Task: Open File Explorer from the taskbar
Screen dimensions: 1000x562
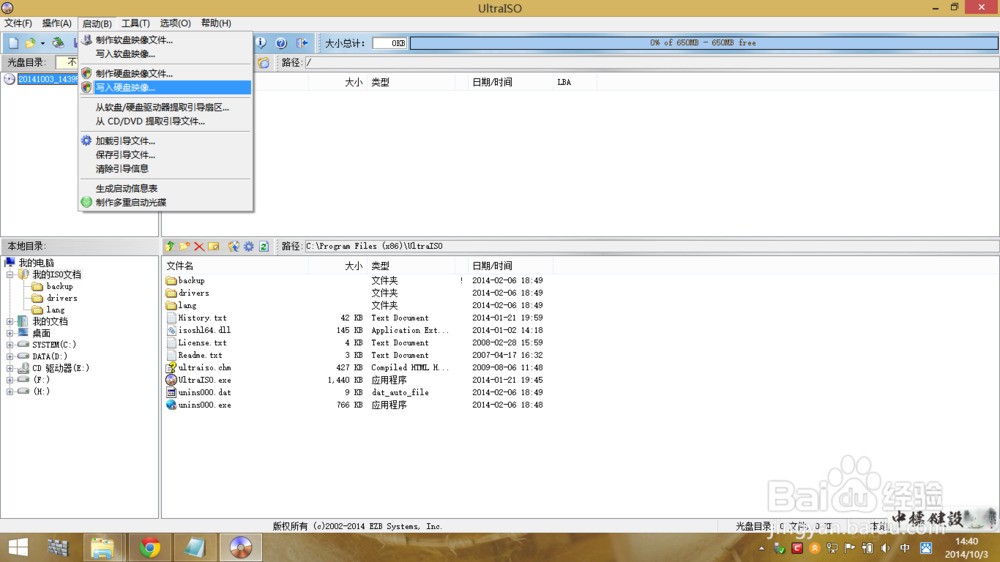Action: (102, 547)
